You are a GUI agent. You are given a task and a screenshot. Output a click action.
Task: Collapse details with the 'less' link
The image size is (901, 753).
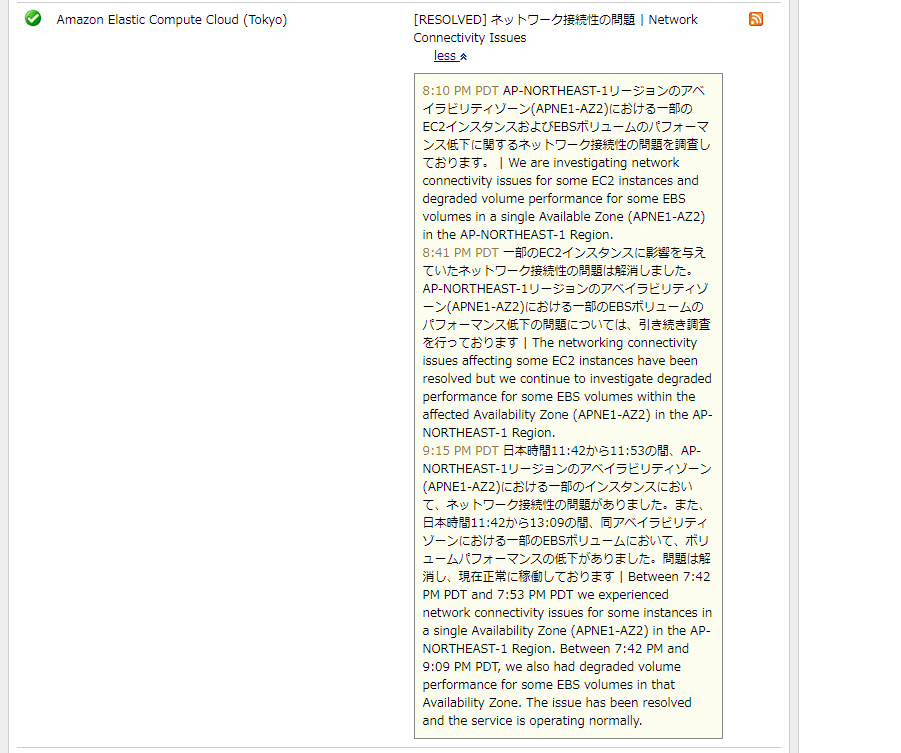point(450,56)
